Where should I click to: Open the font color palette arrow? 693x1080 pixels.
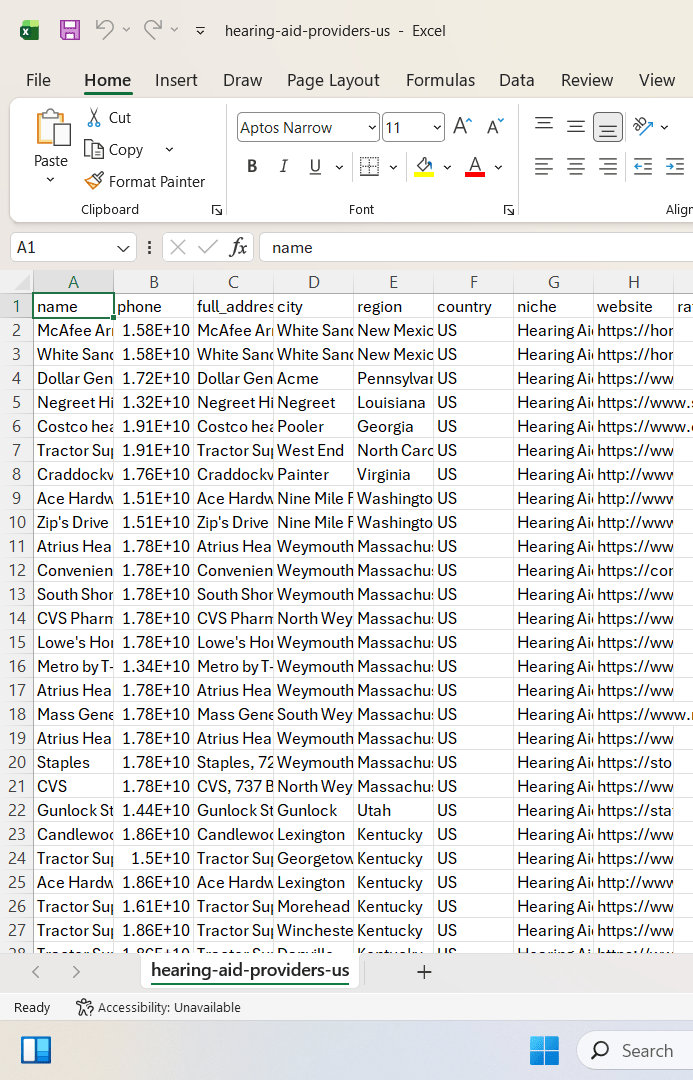(498, 167)
